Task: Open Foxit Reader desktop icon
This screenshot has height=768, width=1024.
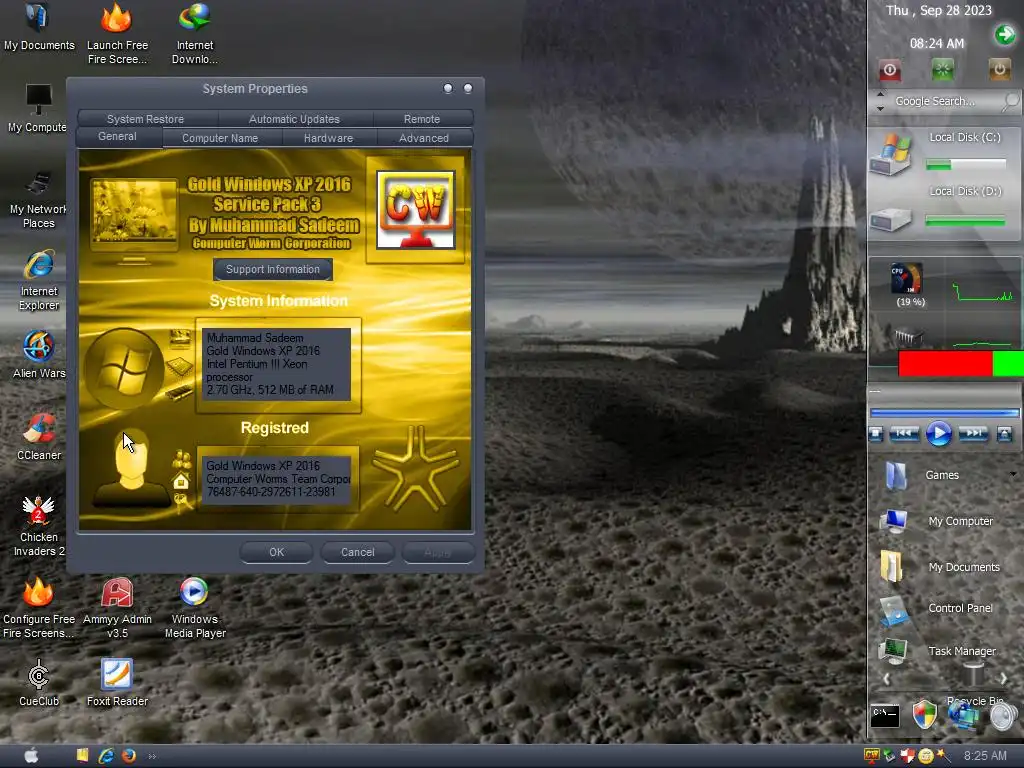Action: click(x=117, y=683)
